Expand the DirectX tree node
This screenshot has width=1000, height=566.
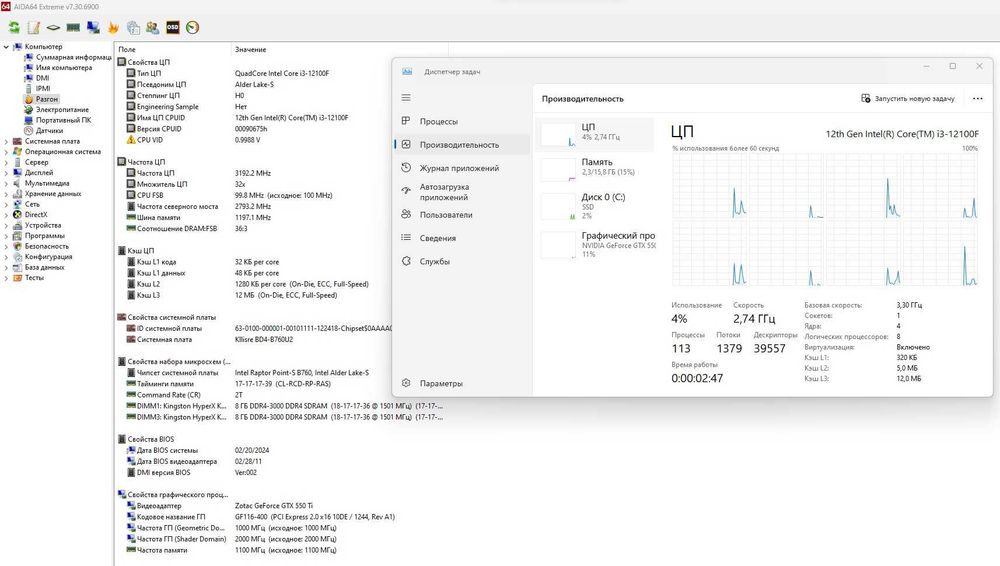point(6,214)
